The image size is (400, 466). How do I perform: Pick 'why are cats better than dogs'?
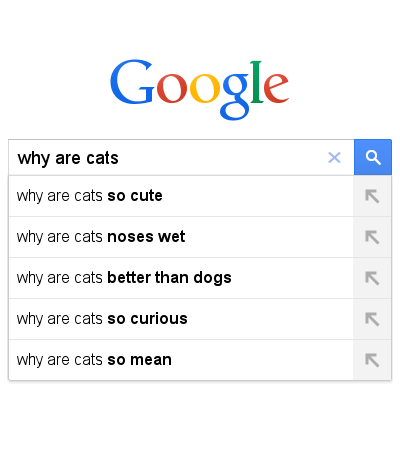(x=181, y=278)
